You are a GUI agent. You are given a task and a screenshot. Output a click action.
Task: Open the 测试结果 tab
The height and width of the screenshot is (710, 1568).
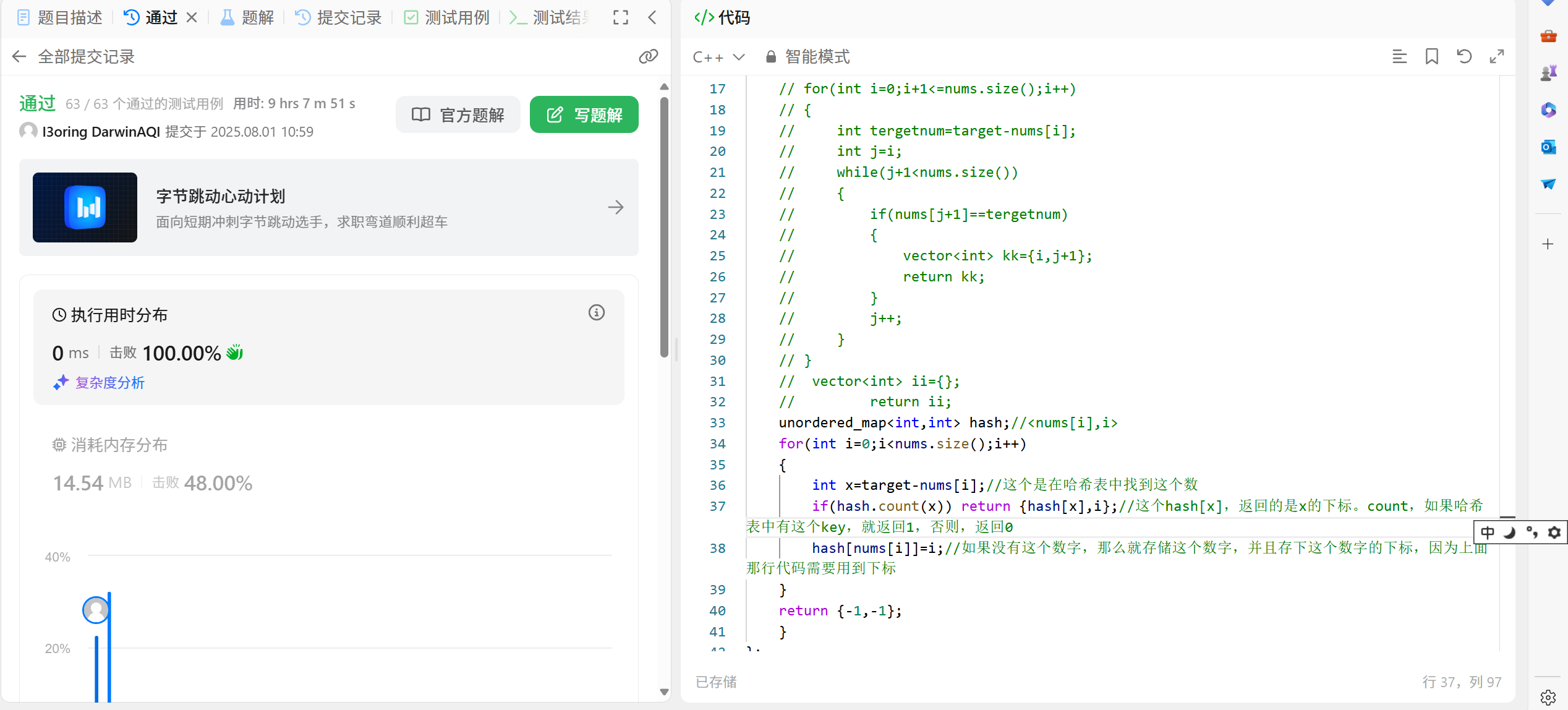[550, 17]
